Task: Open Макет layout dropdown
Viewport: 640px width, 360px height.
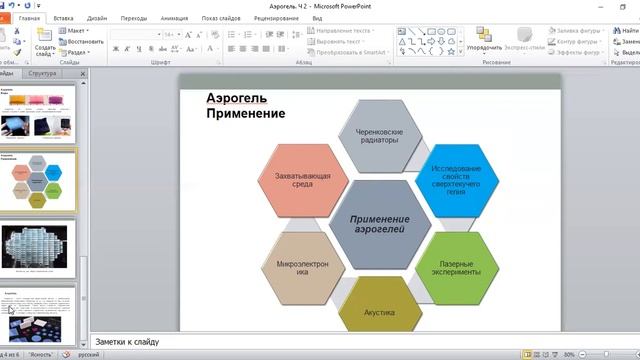Action: tap(74, 31)
